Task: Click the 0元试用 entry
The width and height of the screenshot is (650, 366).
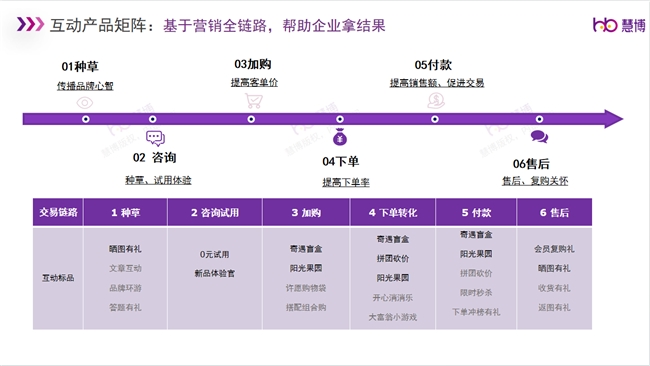Action: 214,254
